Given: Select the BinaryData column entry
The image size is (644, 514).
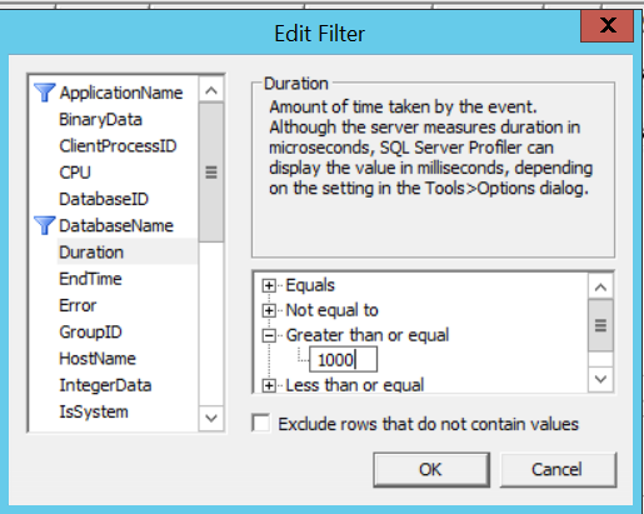Looking at the screenshot, I should (101, 120).
